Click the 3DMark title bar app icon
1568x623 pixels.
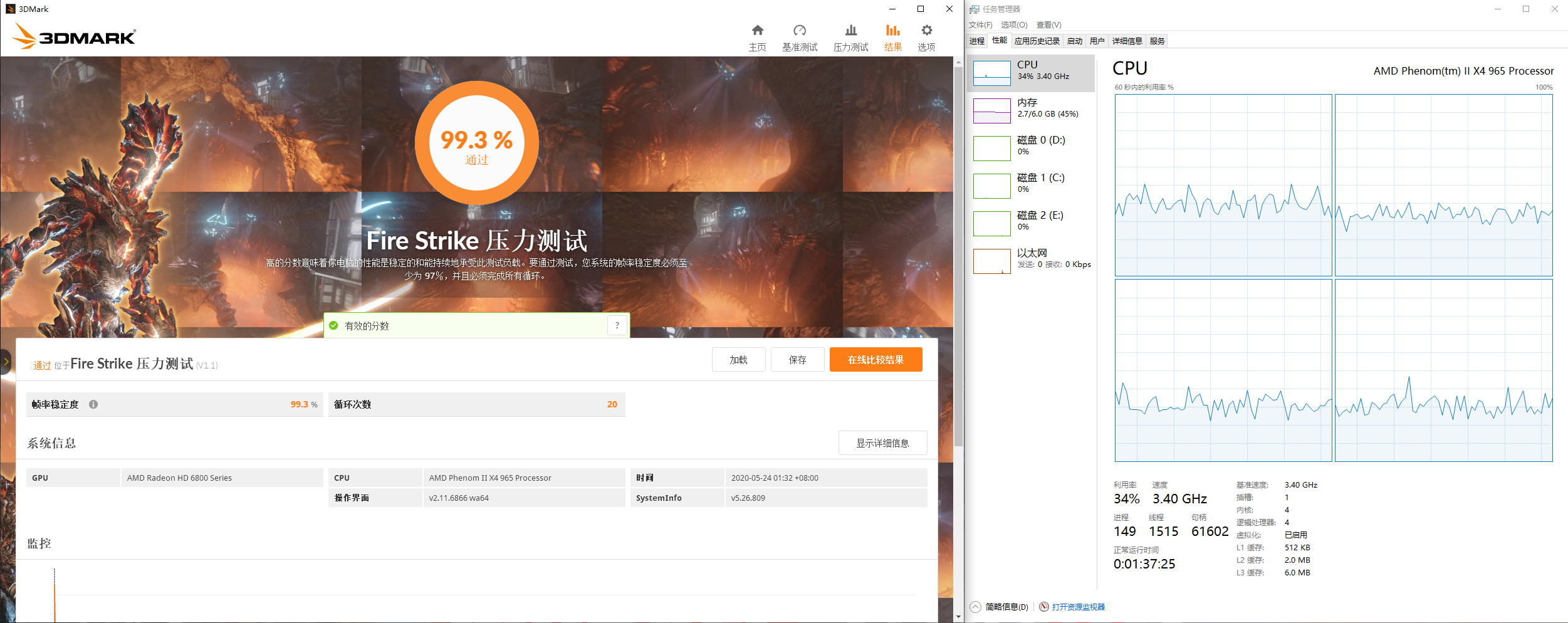coord(10,9)
